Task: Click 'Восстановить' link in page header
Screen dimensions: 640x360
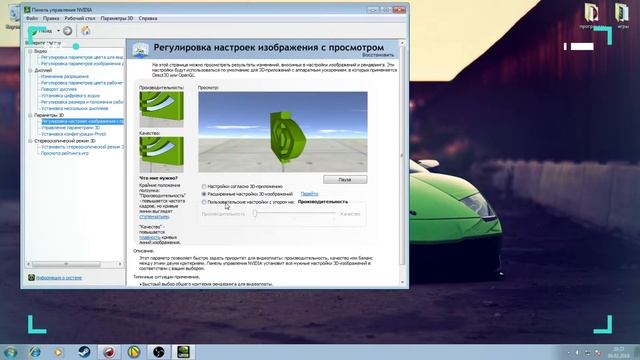Action: 378,55
